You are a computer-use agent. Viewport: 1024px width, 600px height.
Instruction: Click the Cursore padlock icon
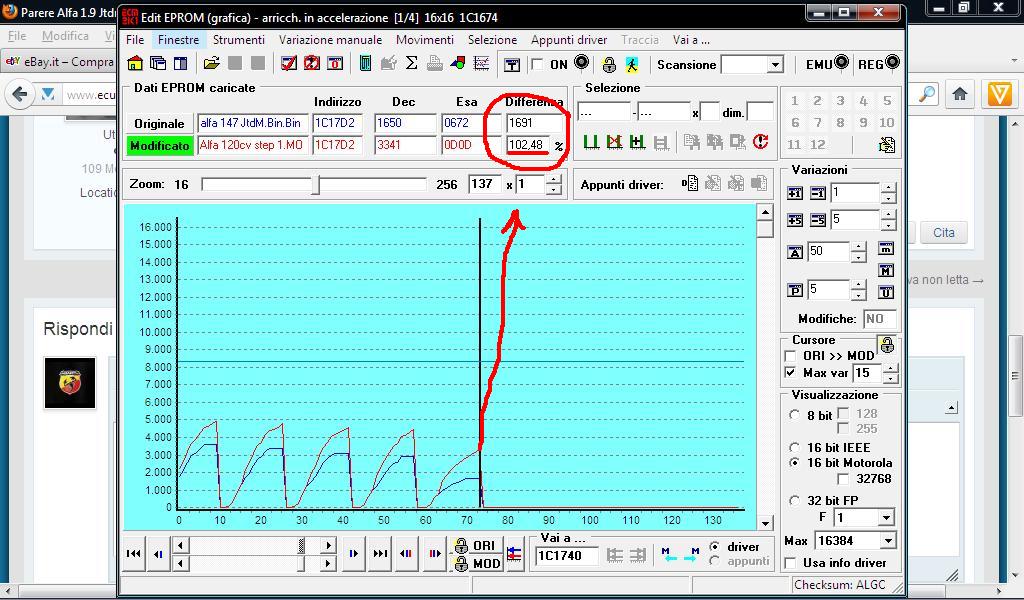(887, 345)
